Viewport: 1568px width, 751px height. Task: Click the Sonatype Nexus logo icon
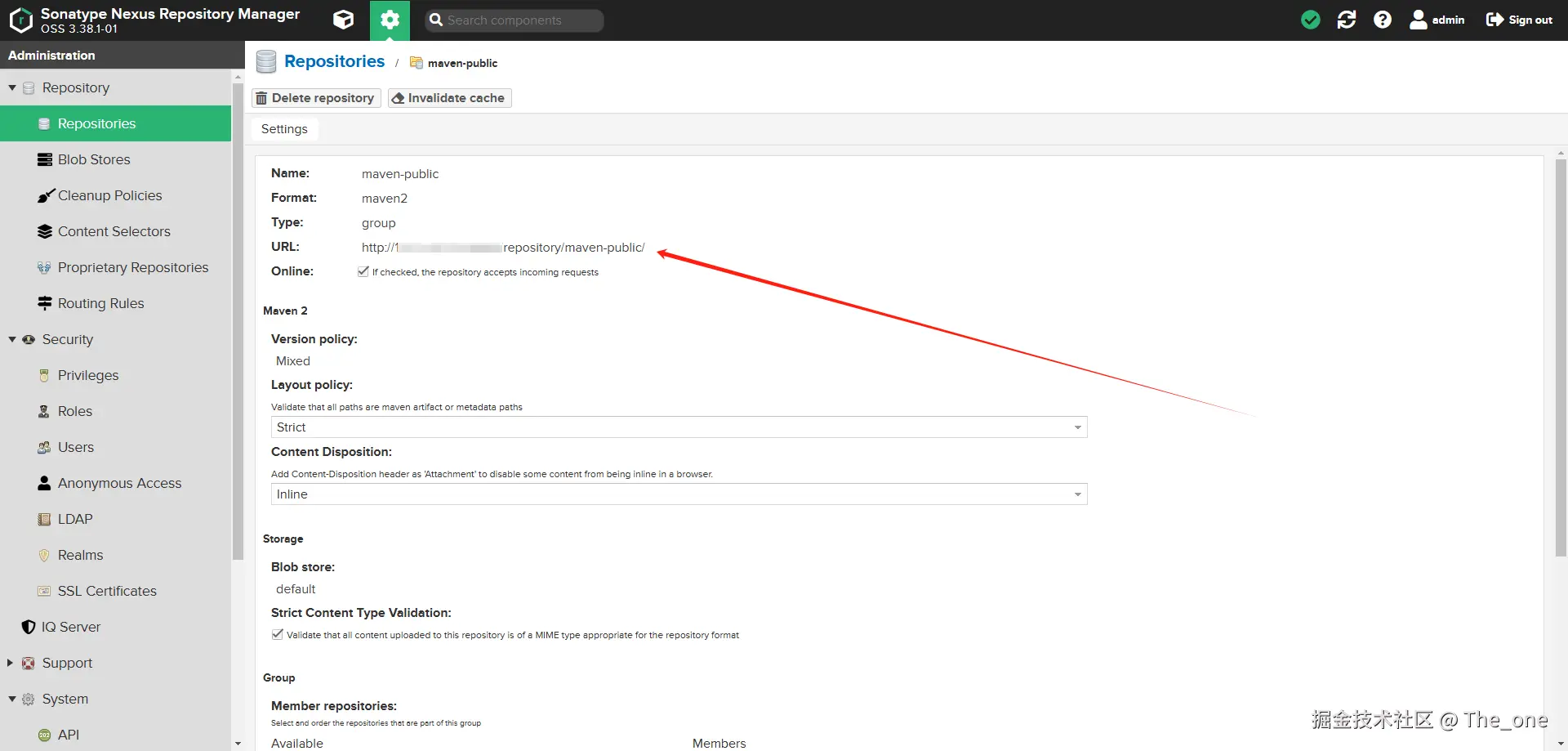tap(20, 20)
